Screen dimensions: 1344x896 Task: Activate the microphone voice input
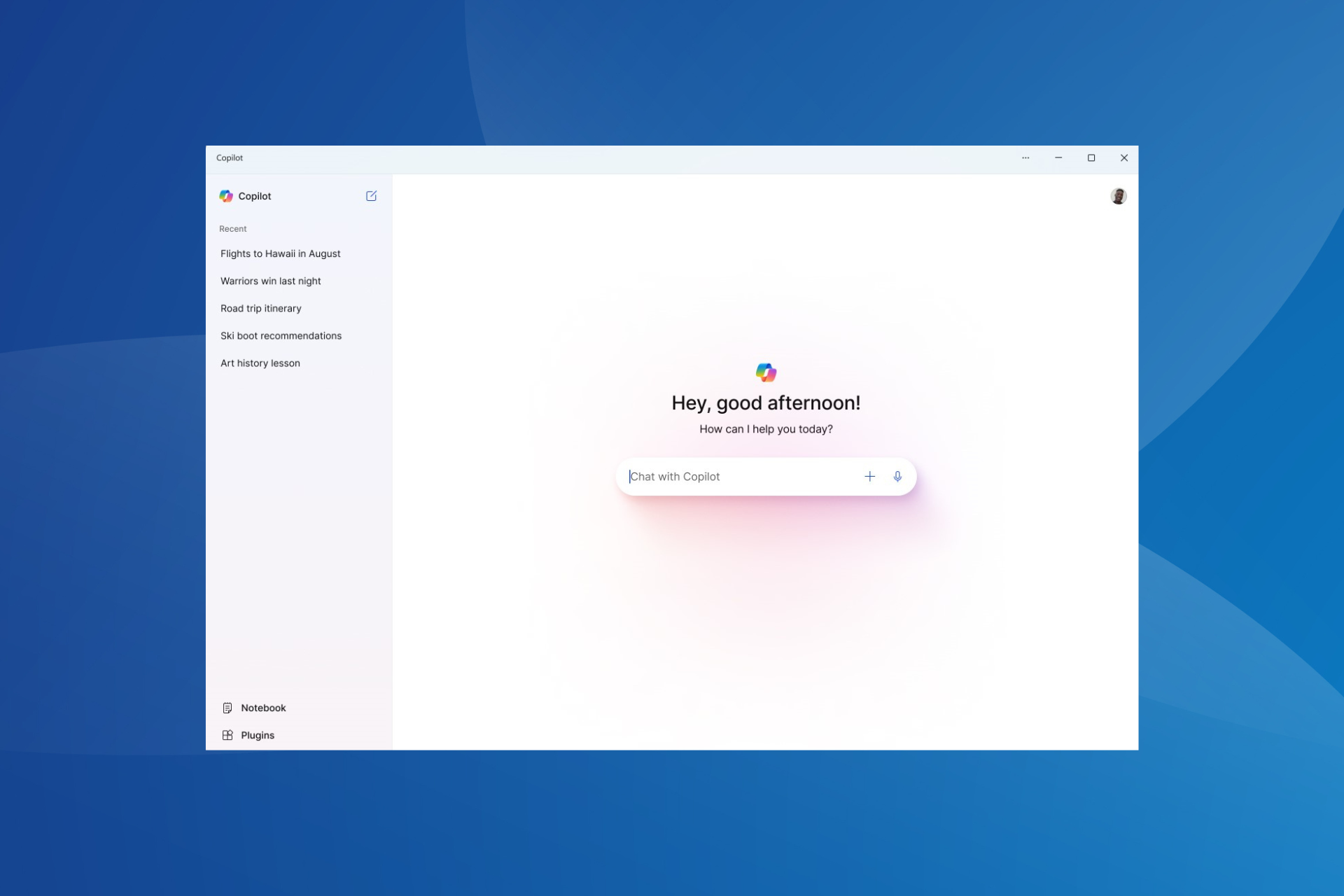(x=897, y=476)
